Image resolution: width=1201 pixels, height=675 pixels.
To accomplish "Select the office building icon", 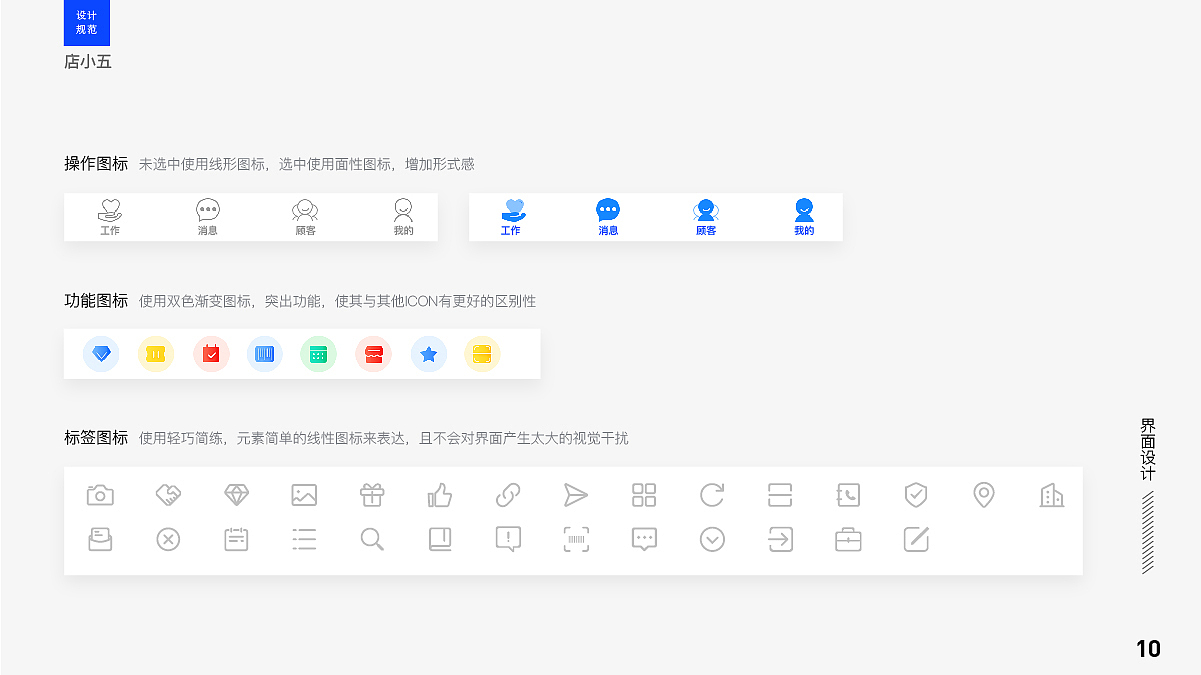I will [x=1052, y=495].
